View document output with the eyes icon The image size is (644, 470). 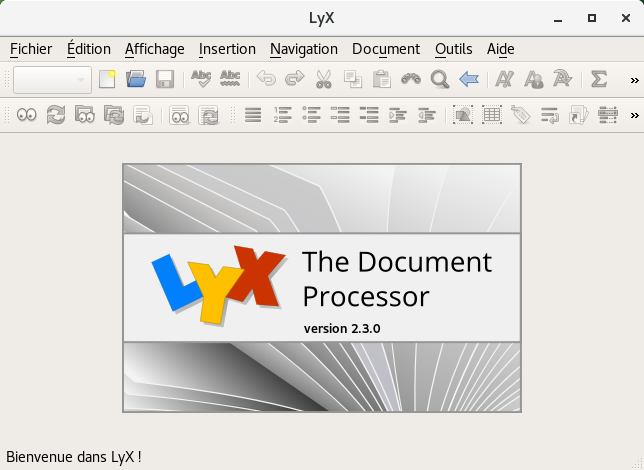(27, 115)
